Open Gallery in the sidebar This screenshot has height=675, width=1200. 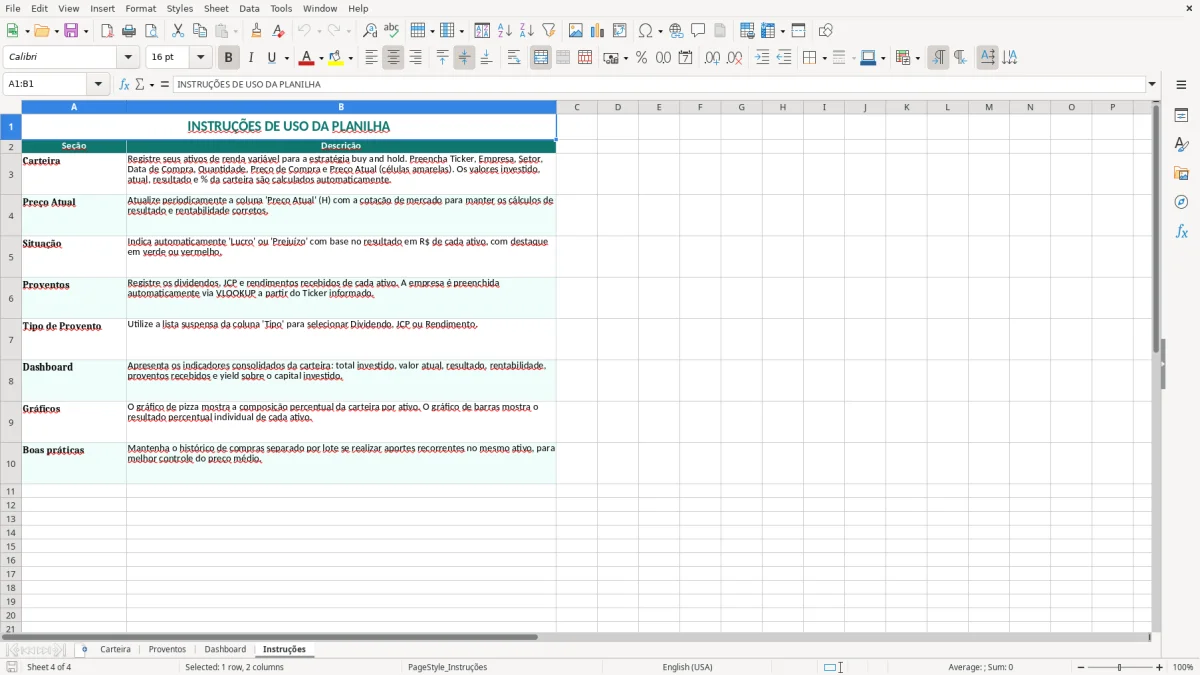(1181, 174)
